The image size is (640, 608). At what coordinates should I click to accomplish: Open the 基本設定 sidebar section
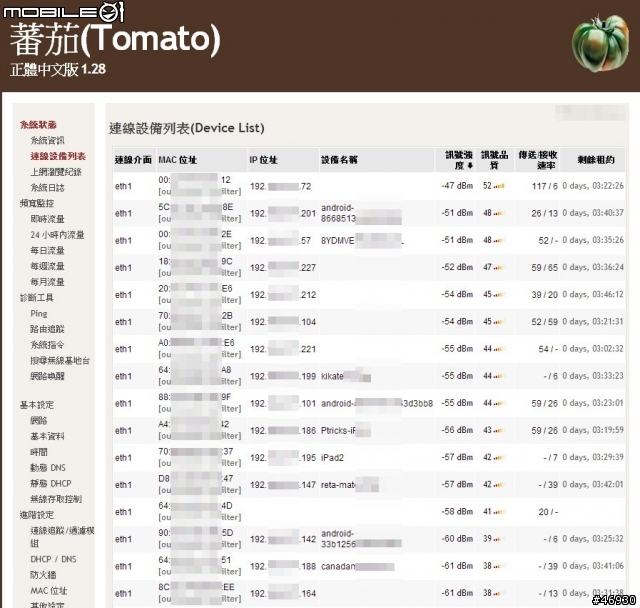(37, 405)
